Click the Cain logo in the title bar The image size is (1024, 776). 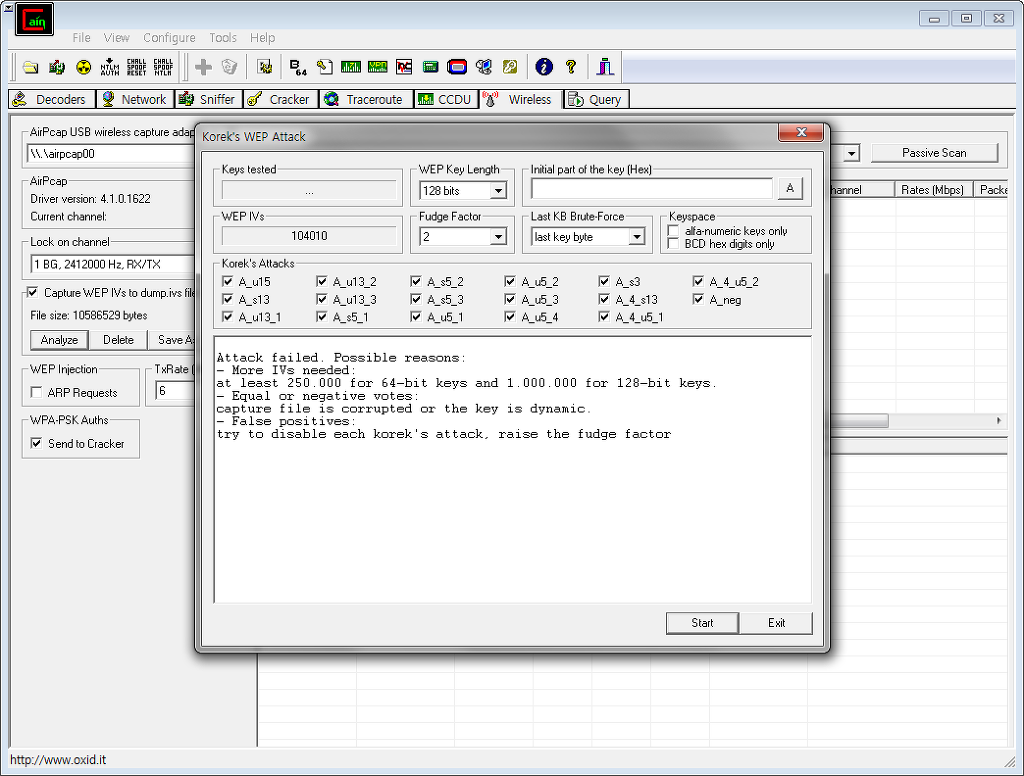tap(35, 20)
